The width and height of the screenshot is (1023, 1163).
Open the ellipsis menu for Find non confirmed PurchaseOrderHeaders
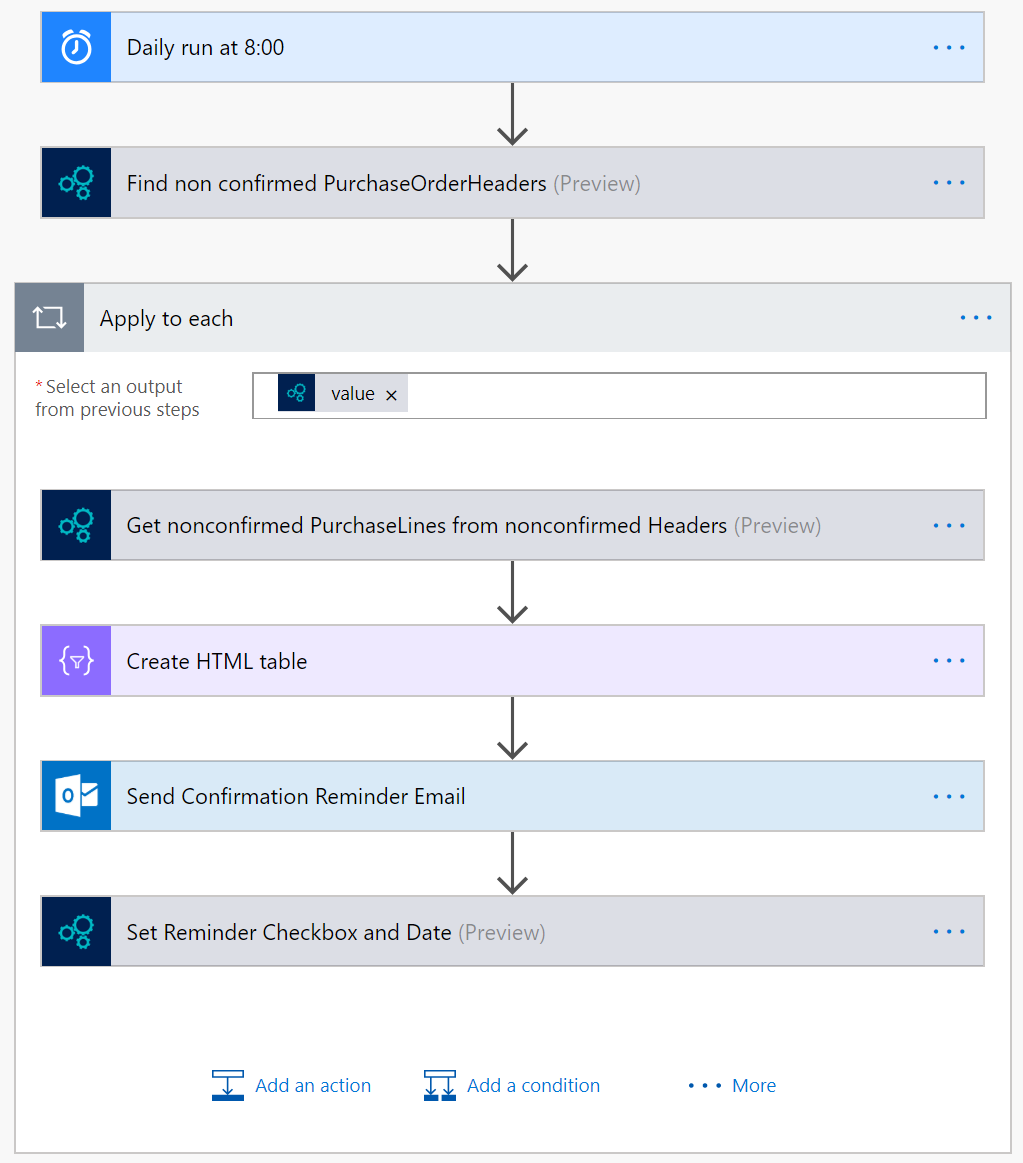[948, 183]
